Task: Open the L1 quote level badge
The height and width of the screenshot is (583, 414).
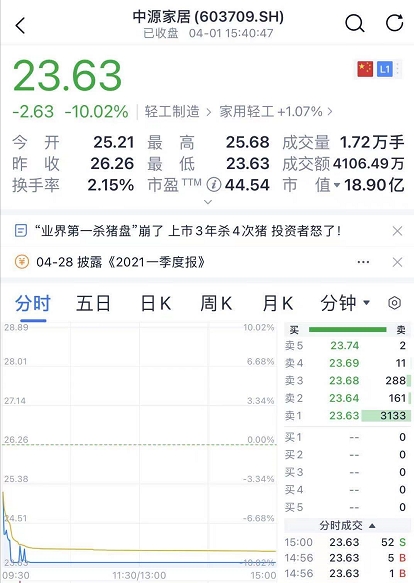Action: pos(385,70)
